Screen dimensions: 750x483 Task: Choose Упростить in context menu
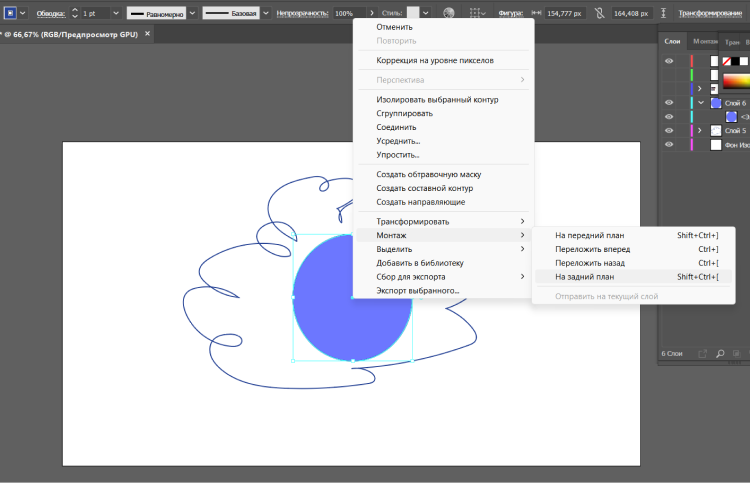(443, 155)
